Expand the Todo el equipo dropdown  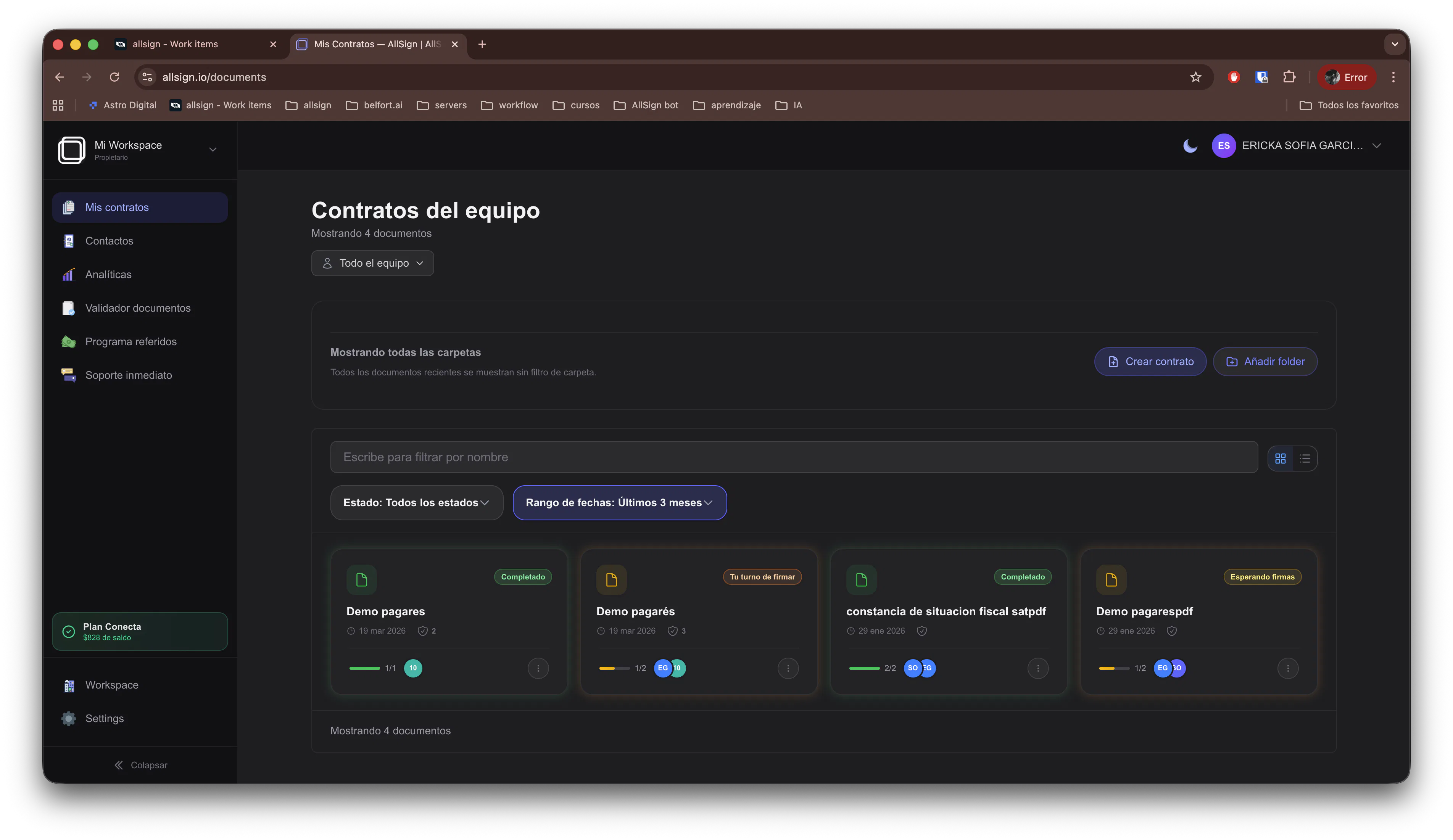372,263
